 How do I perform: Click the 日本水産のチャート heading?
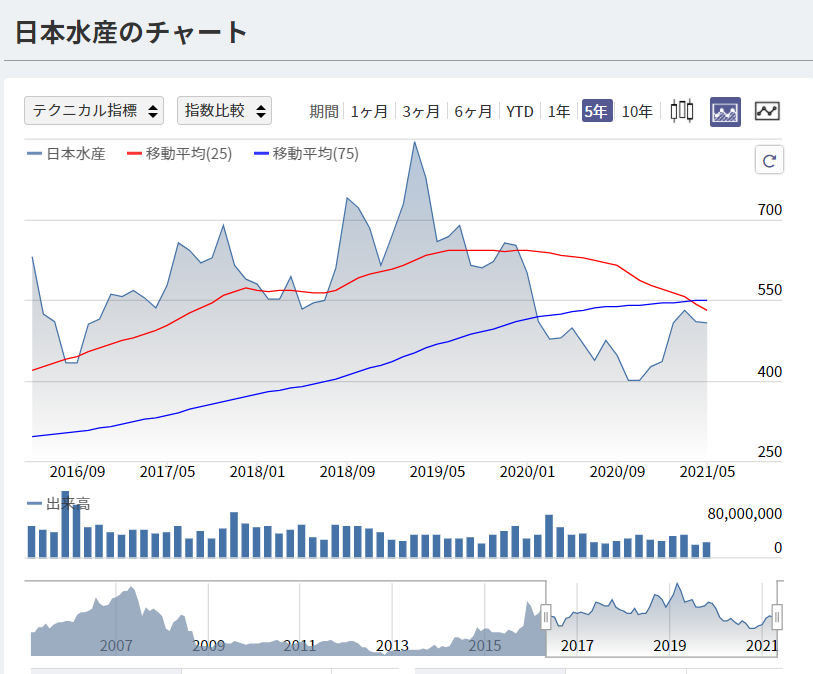click(x=131, y=32)
